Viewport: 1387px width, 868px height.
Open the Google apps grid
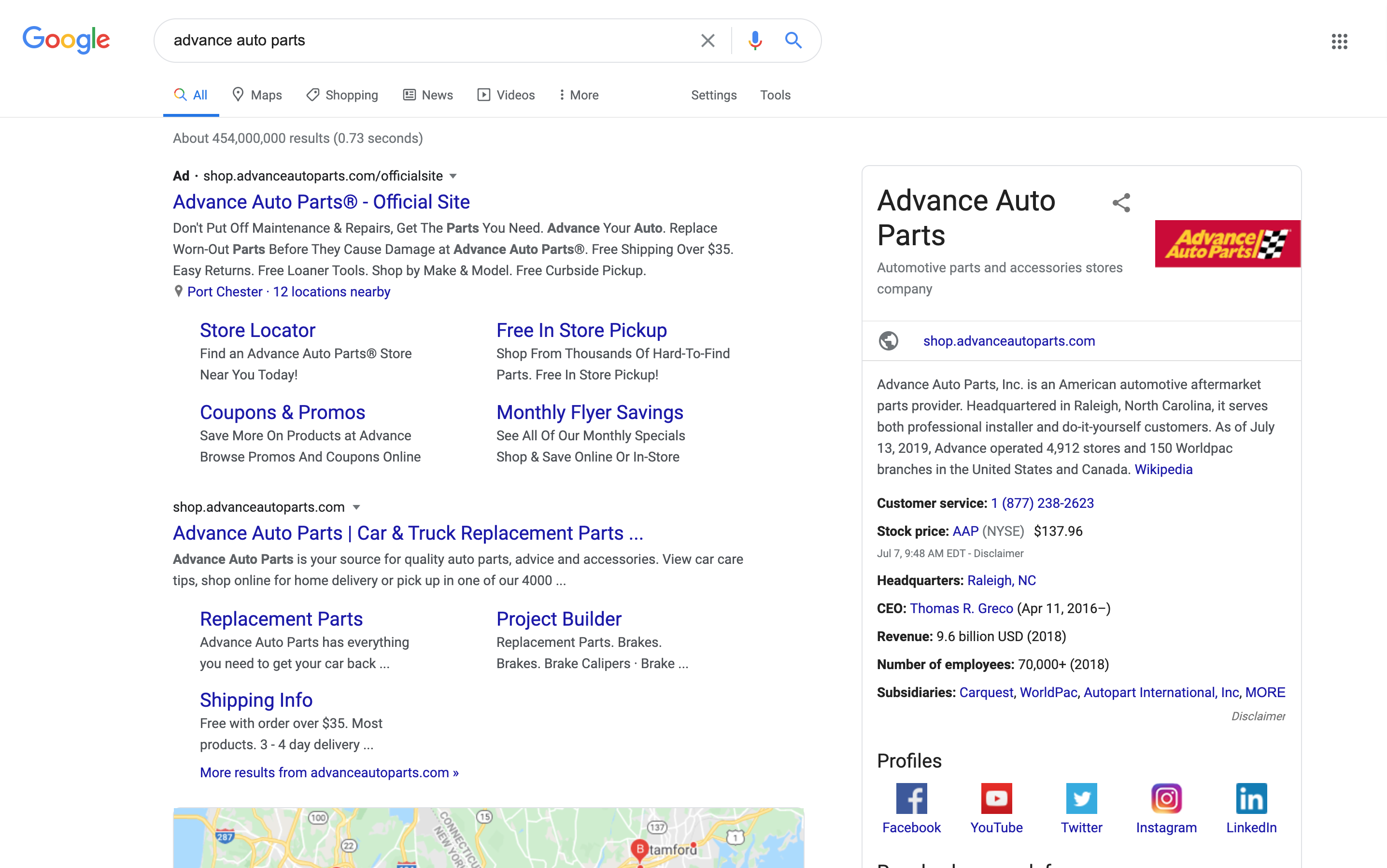point(1339,41)
